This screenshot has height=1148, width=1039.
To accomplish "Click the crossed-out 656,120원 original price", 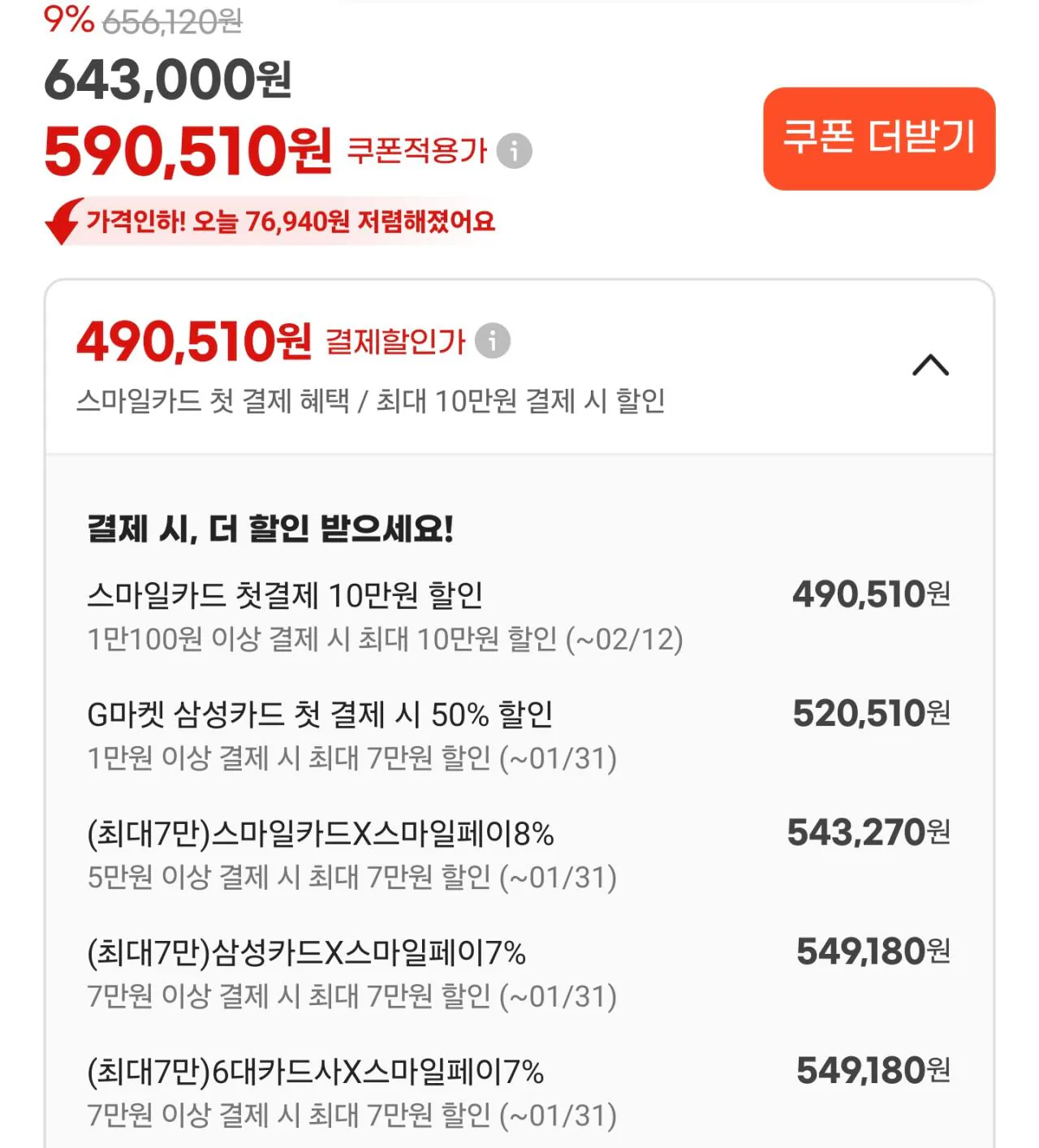I will (172, 23).
